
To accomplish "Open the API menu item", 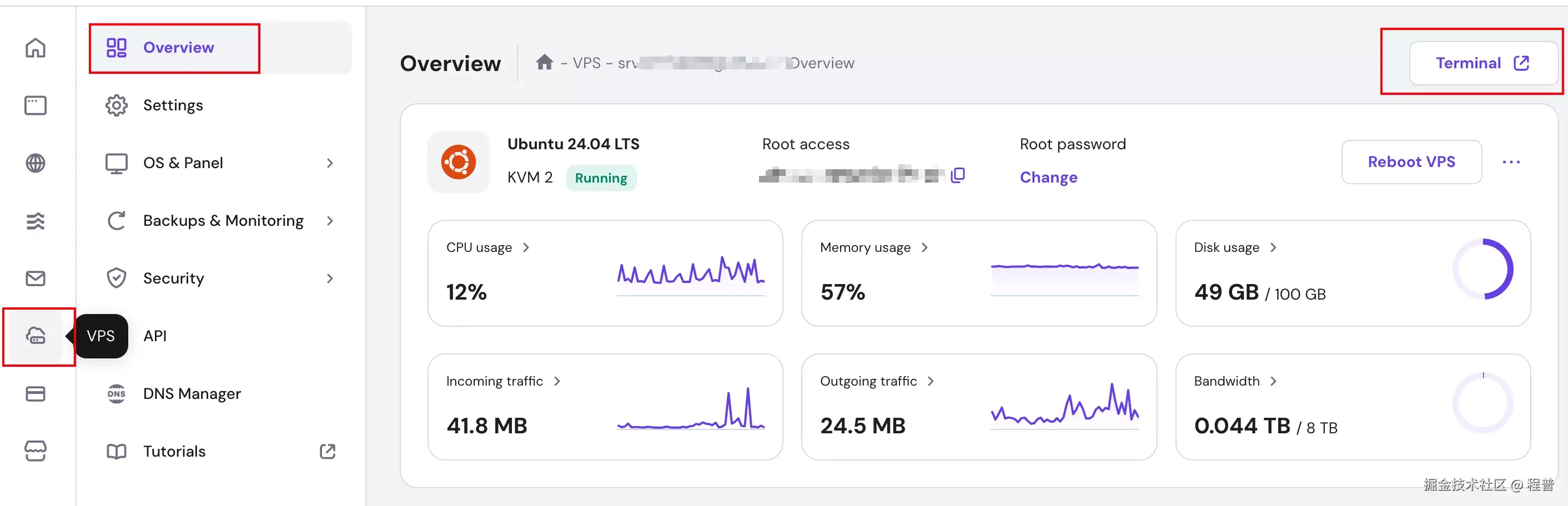I will [x=220, y=336].
